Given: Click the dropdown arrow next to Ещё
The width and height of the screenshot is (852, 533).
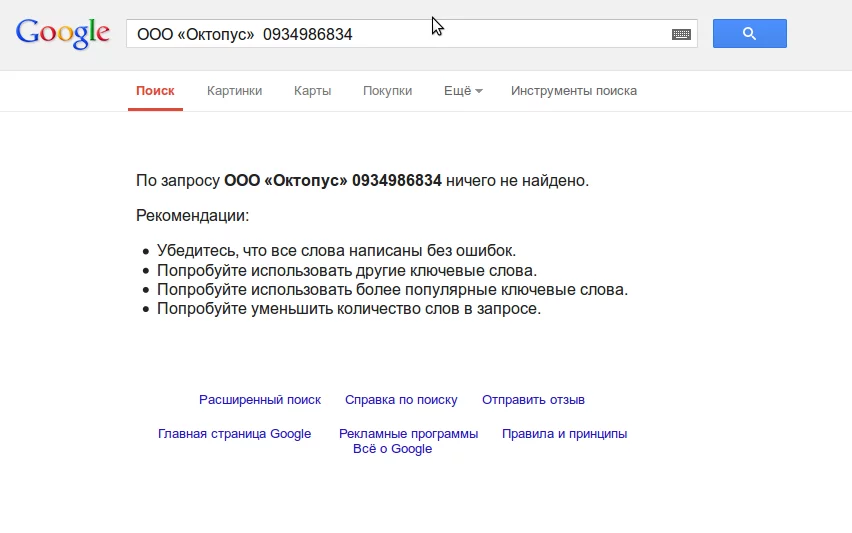Looking at the screenshot, I should 479,91.
